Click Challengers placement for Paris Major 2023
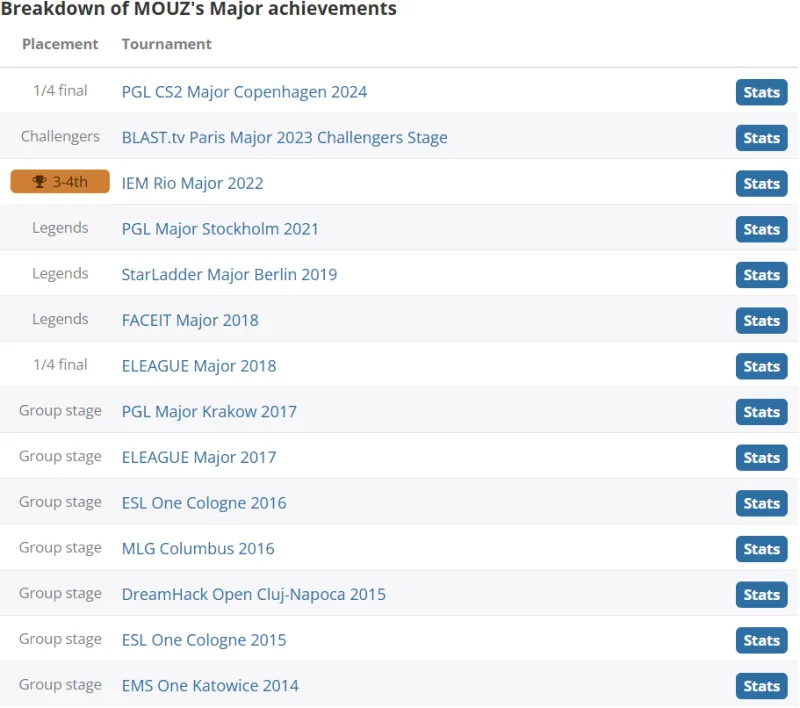The image size is (800, 708). coord(60,137)
